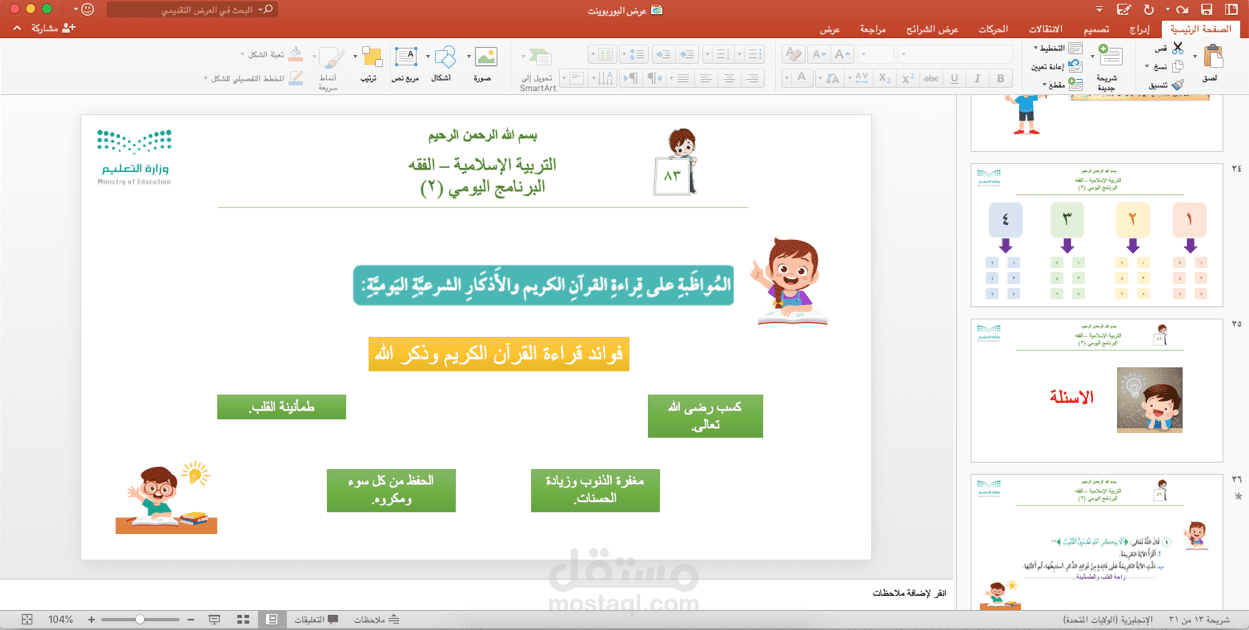Expand the Arrange dropdown arrow
This screenshot has height=630, width=1249.
(x=354, y=57)
